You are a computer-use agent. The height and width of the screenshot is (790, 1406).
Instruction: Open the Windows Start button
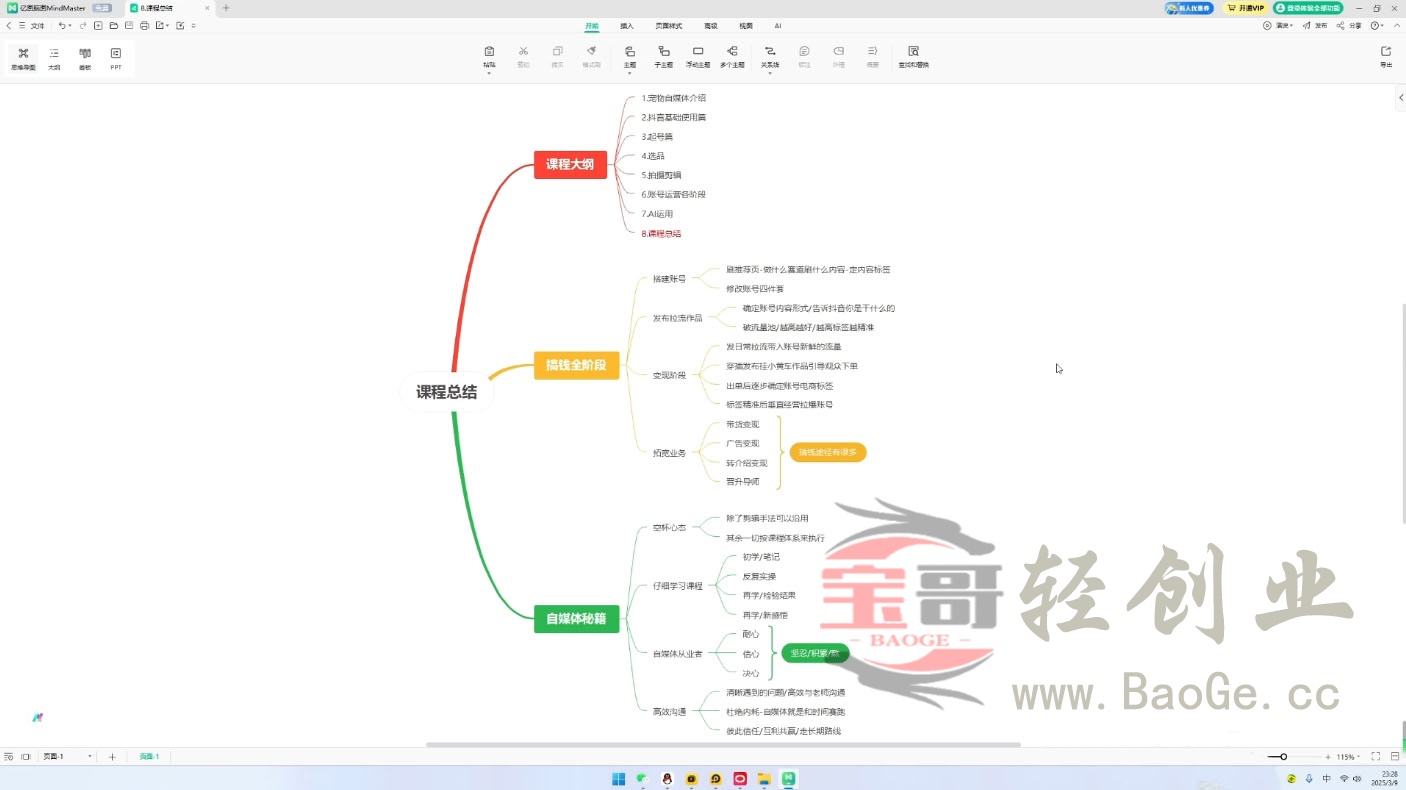[618, 778]
